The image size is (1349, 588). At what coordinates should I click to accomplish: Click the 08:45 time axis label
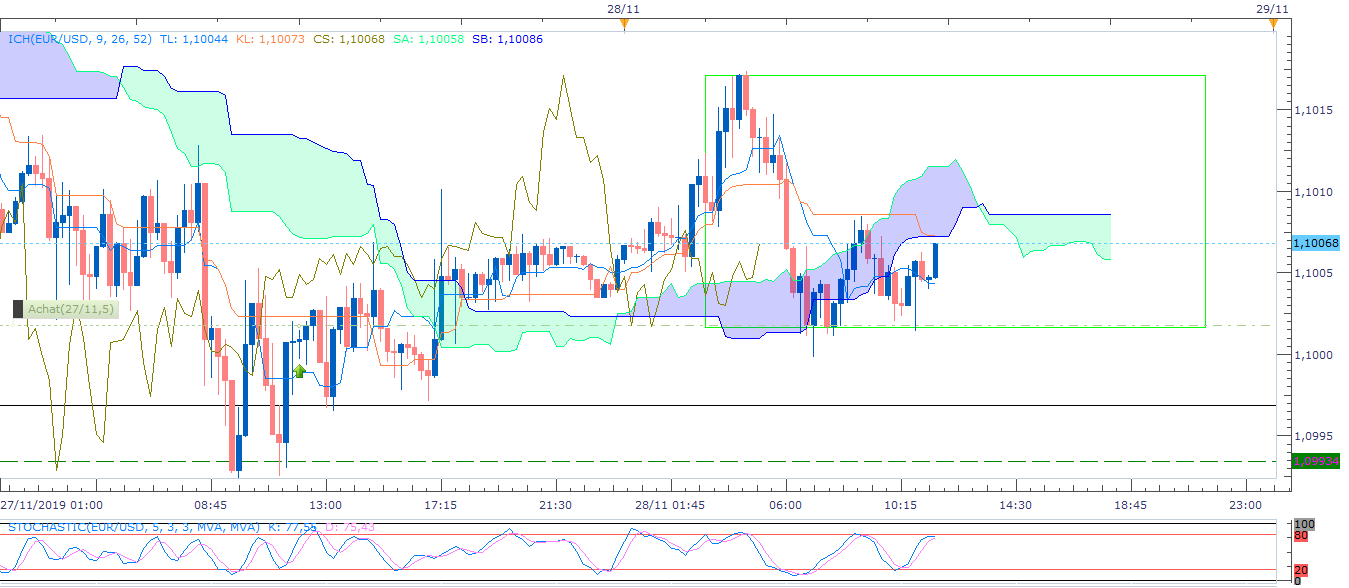[x=211, y=505]
